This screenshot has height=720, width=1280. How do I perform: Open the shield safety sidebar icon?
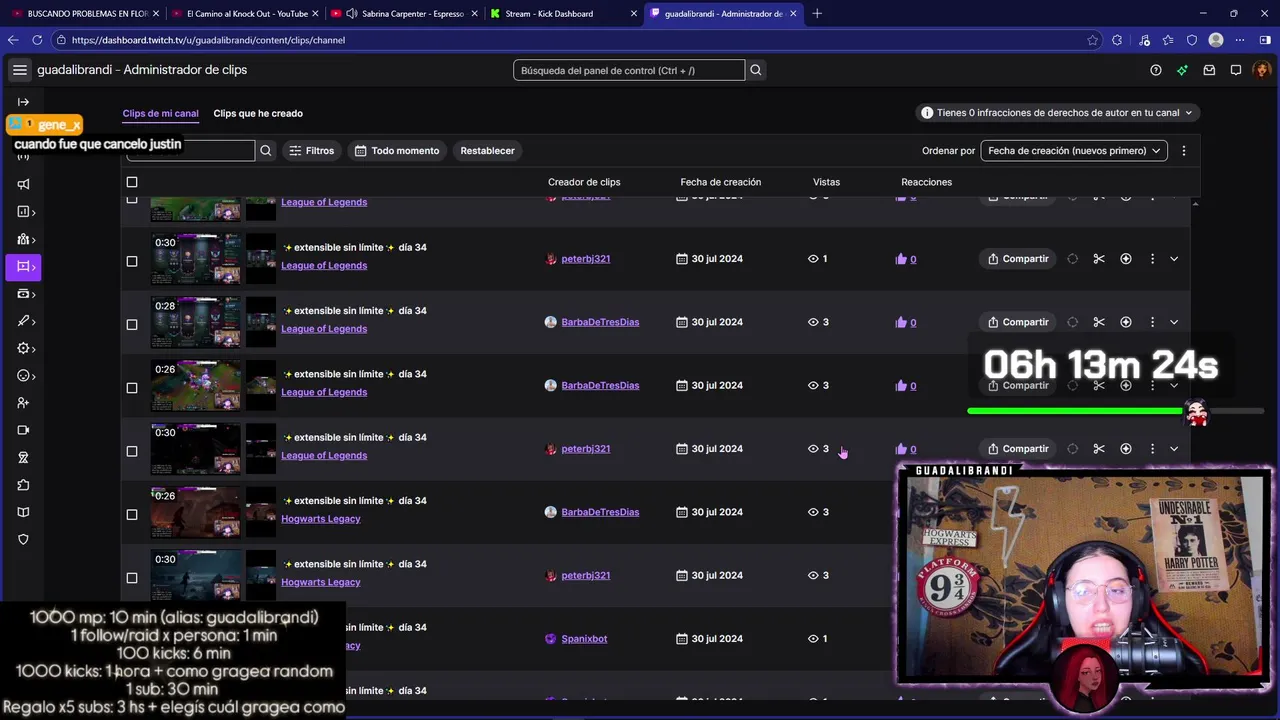[x=23, y=539]
